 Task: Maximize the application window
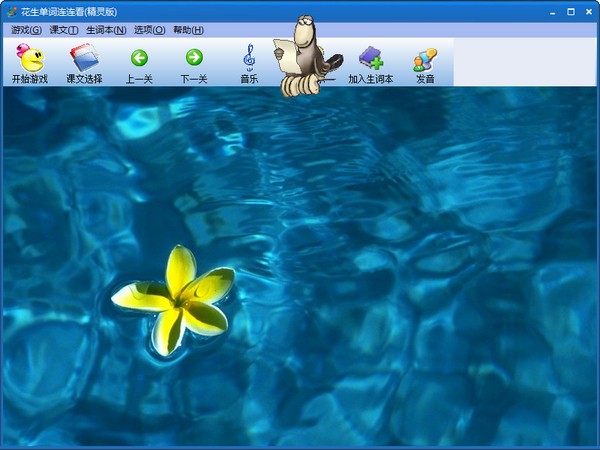tap(570, 12)
